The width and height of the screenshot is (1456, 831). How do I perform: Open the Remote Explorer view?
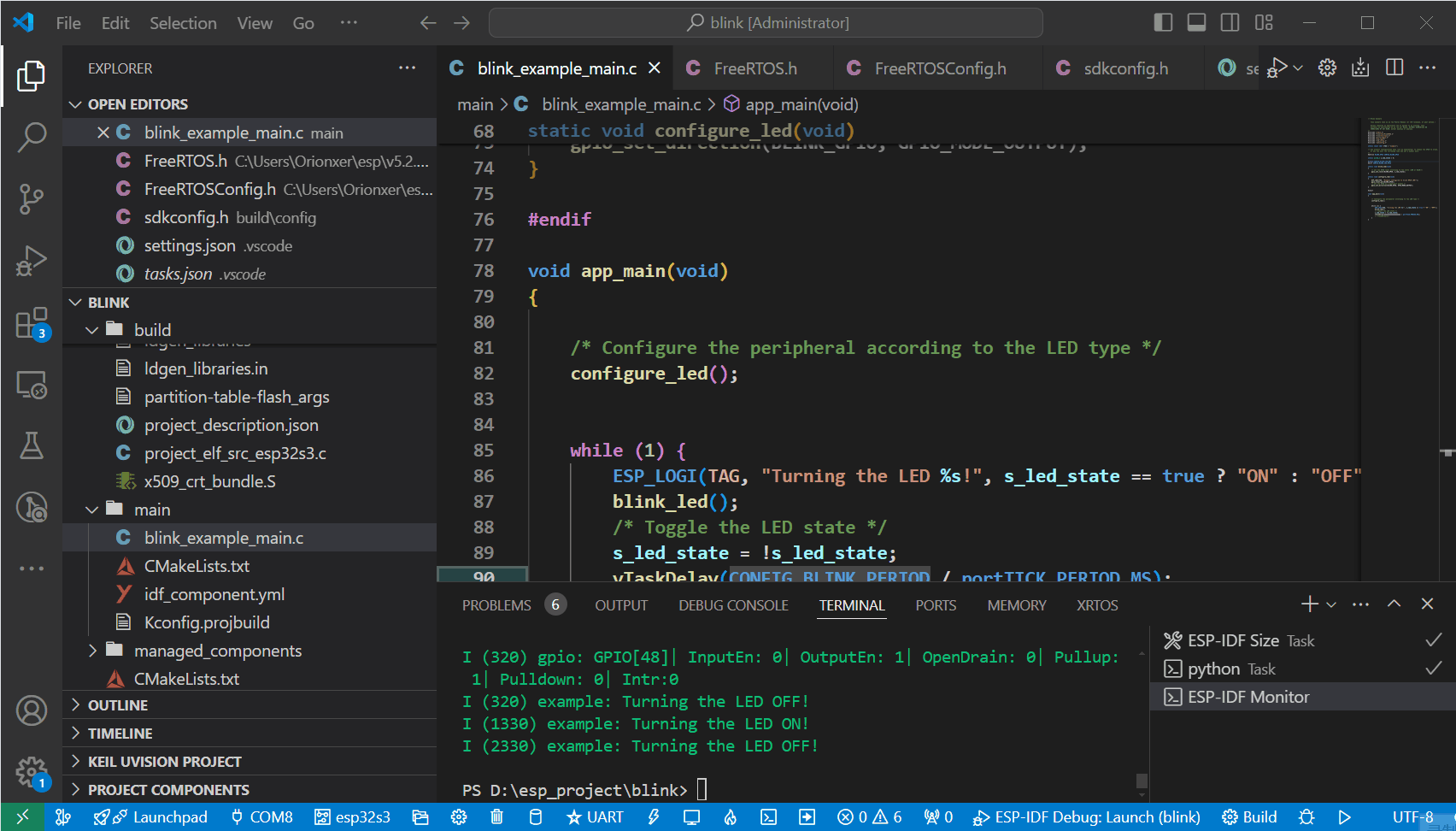tap(32, 385)
